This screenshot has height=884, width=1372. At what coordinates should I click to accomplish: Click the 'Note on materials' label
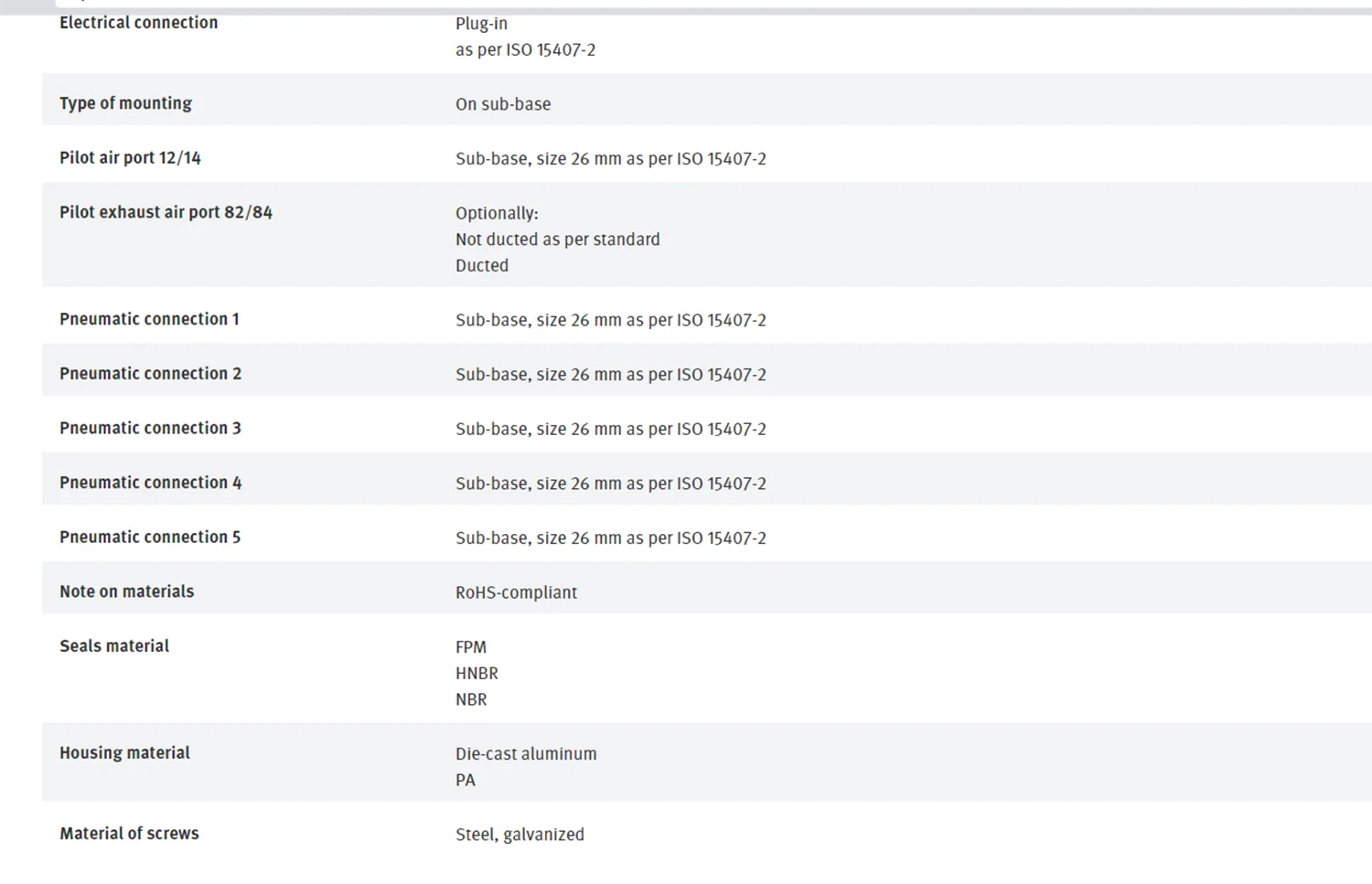(126, 591)
